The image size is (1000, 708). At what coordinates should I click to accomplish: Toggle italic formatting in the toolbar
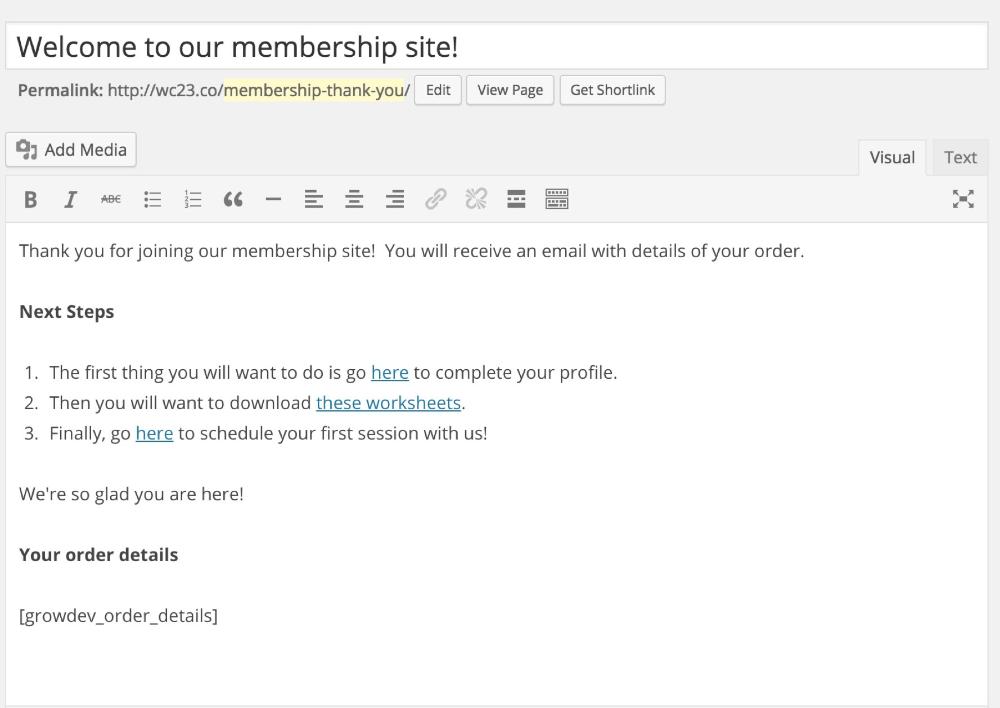[70, 200]
